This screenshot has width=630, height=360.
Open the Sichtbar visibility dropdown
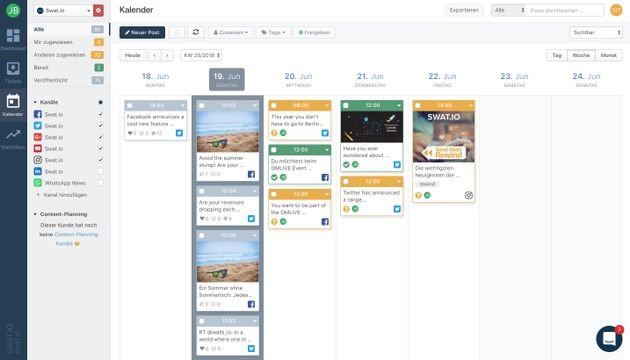(596, 32)
